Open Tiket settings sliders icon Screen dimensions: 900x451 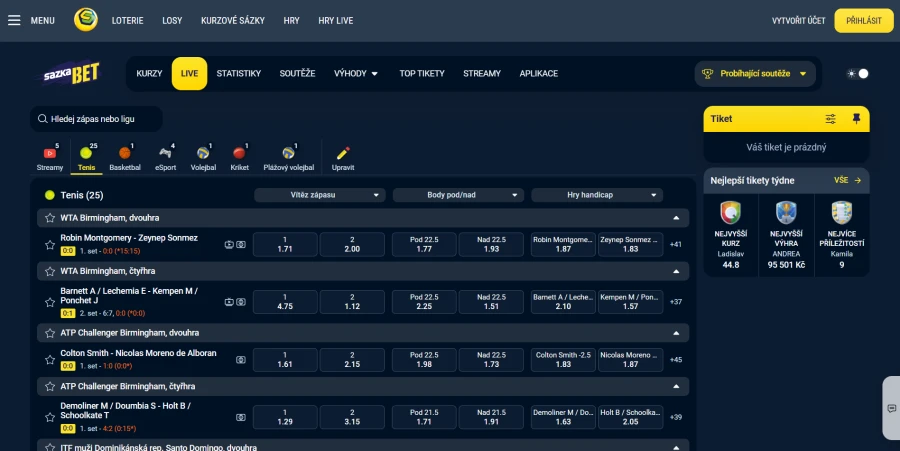click(831, 119)
